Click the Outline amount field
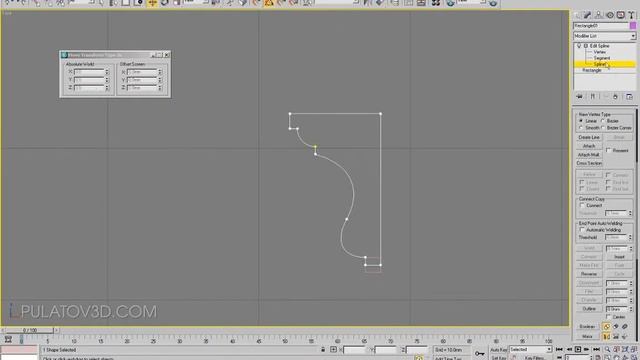Image resolution: width=640 pixels, height=360 pixels. click(617, 309)
